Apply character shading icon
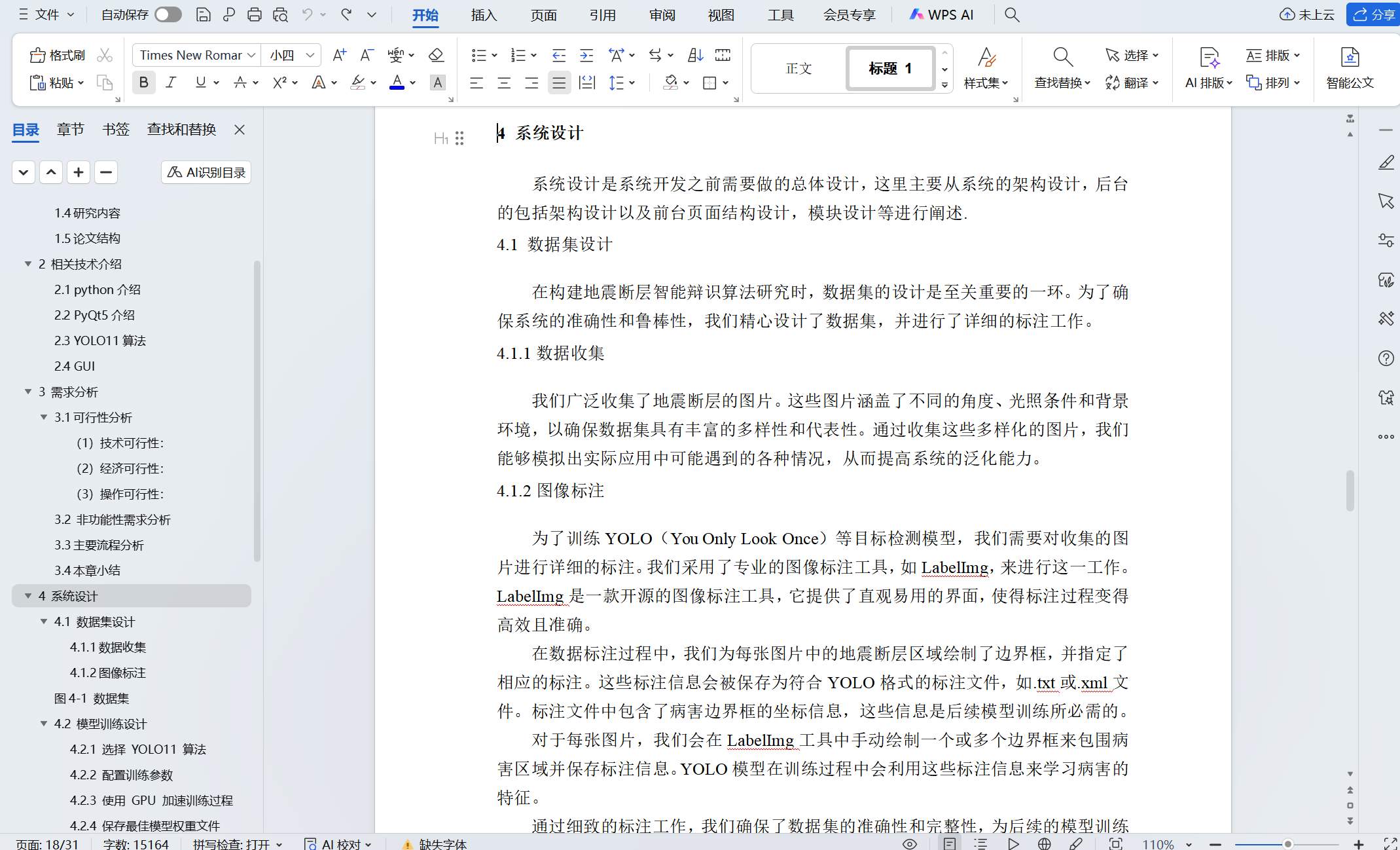1400x850 pixels. click(x=437, y=83)
